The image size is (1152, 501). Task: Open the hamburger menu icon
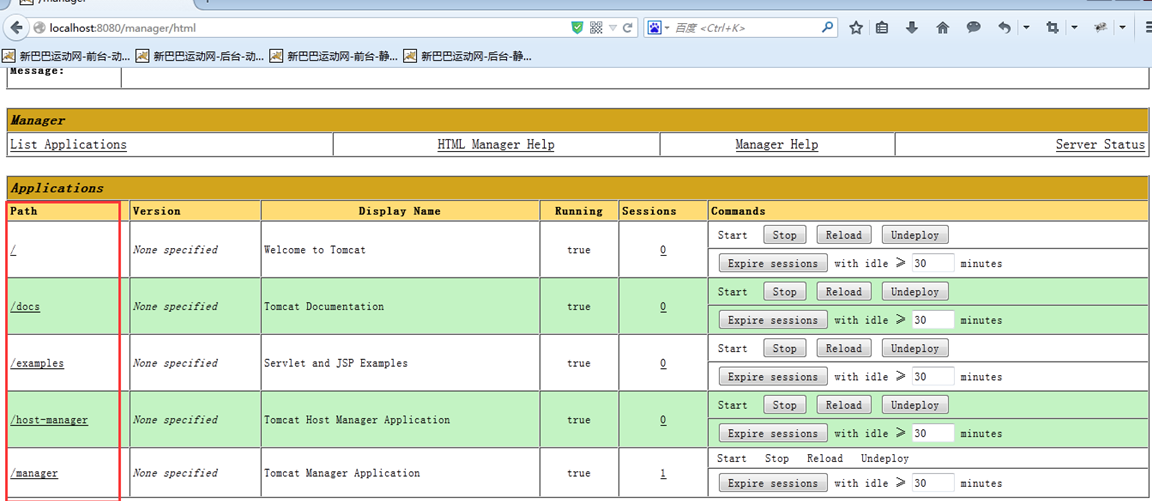[x=1148, y=28]
